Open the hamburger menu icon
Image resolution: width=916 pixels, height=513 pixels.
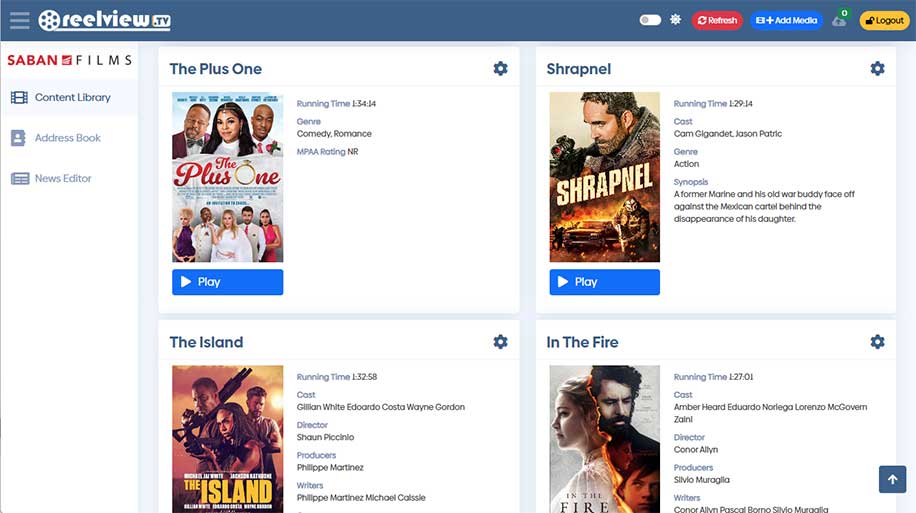19,20
